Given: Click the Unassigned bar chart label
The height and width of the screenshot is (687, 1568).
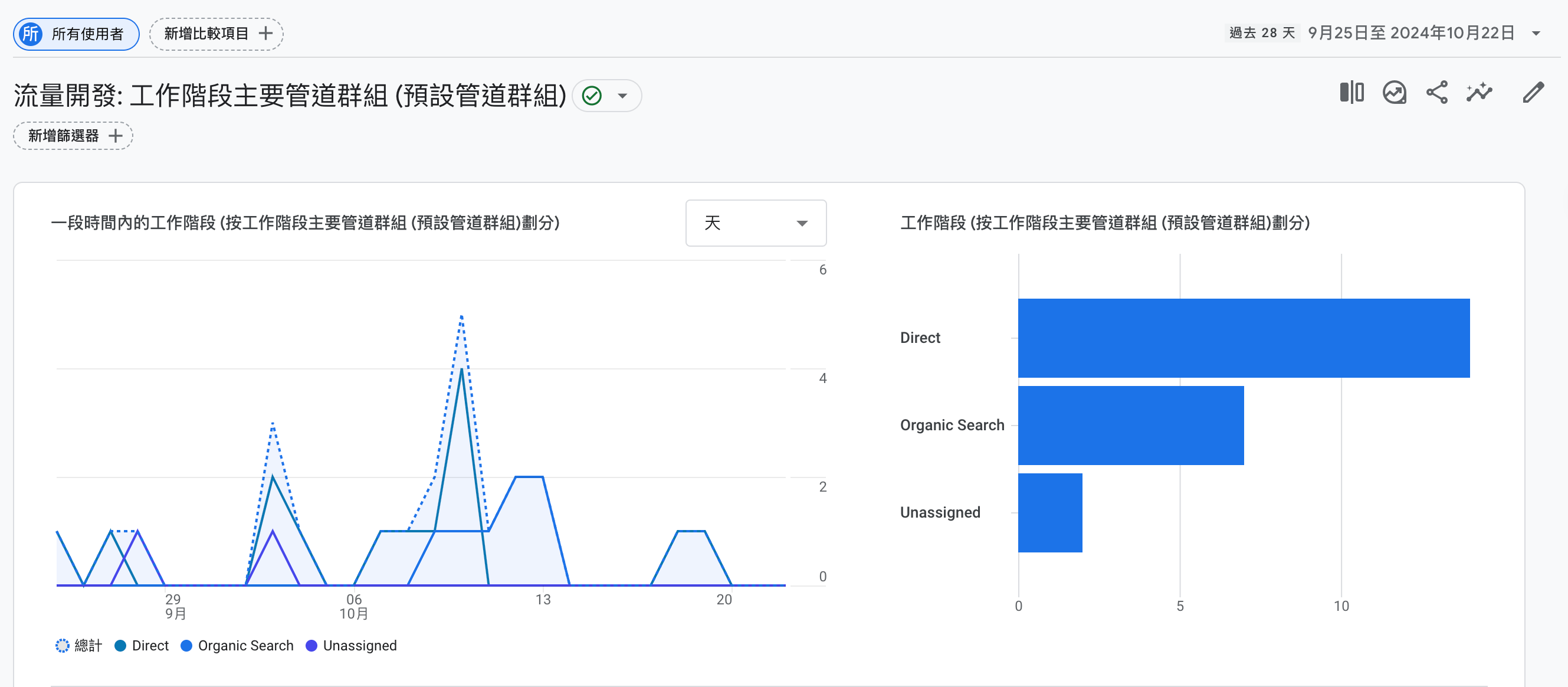Looking at the screenshot, I should pos(940,513).
